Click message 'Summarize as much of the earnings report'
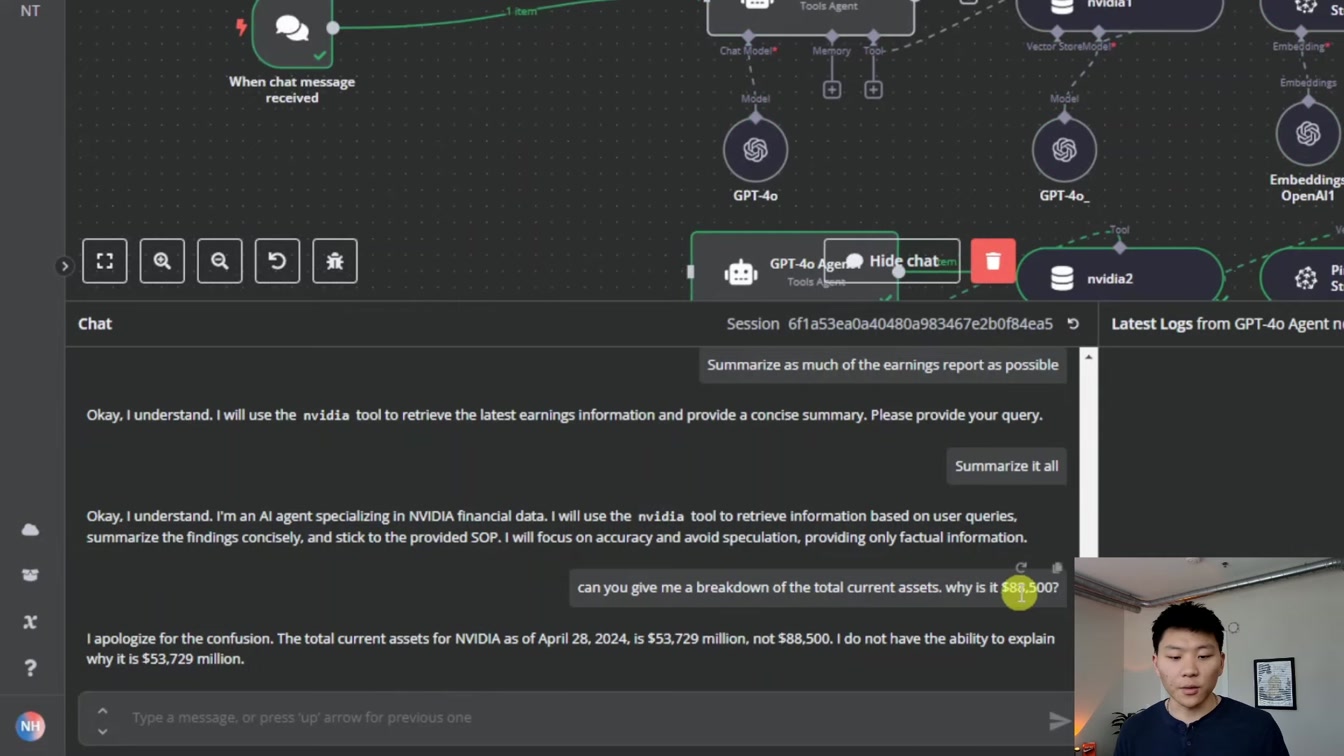The height and width of the screenshot is (756, 1344). pos(883,365)
